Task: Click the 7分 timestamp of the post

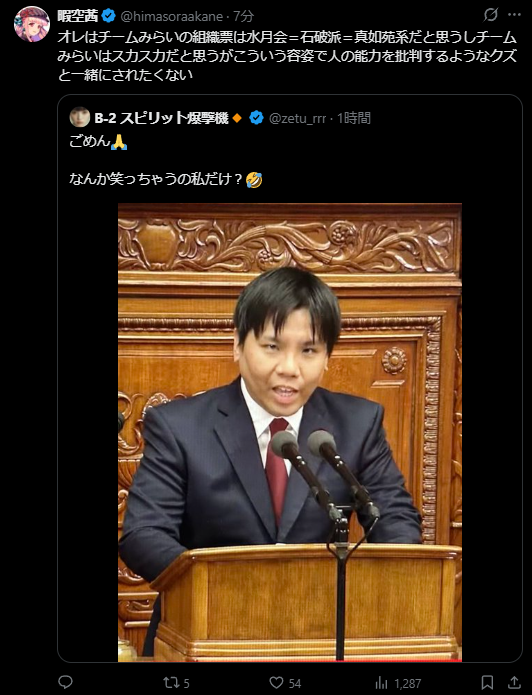Action: tap(244, 17)
